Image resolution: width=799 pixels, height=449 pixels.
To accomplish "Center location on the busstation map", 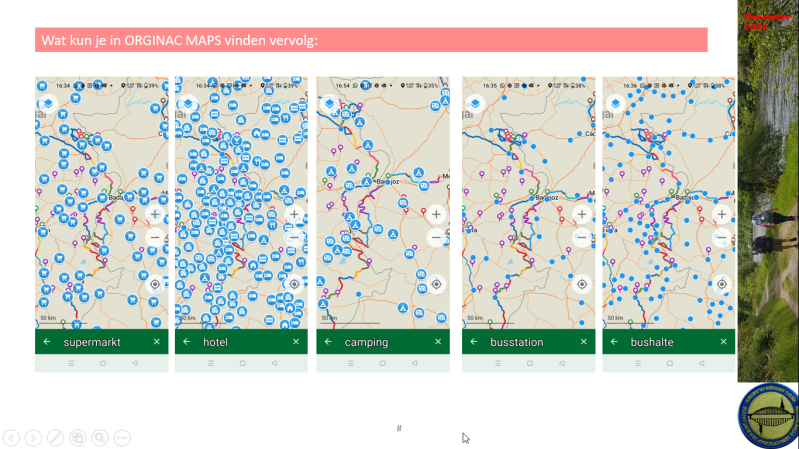I will coord(582,284).
